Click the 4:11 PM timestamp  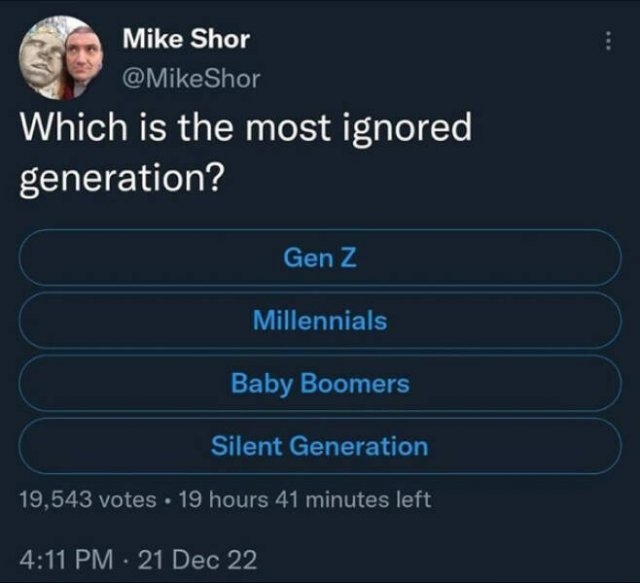click(66, 560)
